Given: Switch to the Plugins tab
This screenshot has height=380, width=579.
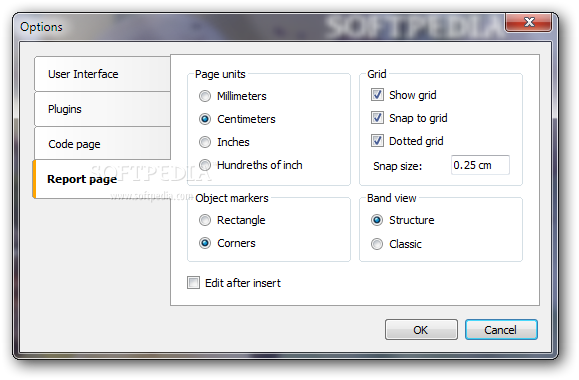Looking at the screenshot, I should point(102,109).
